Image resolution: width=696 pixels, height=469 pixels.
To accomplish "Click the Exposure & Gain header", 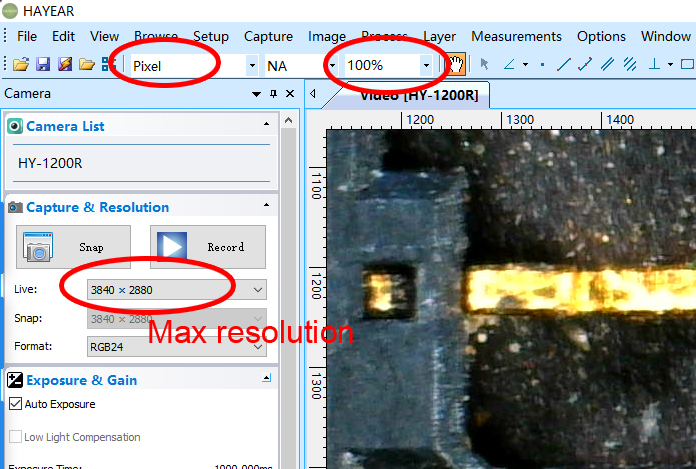I will coord(81,380).
